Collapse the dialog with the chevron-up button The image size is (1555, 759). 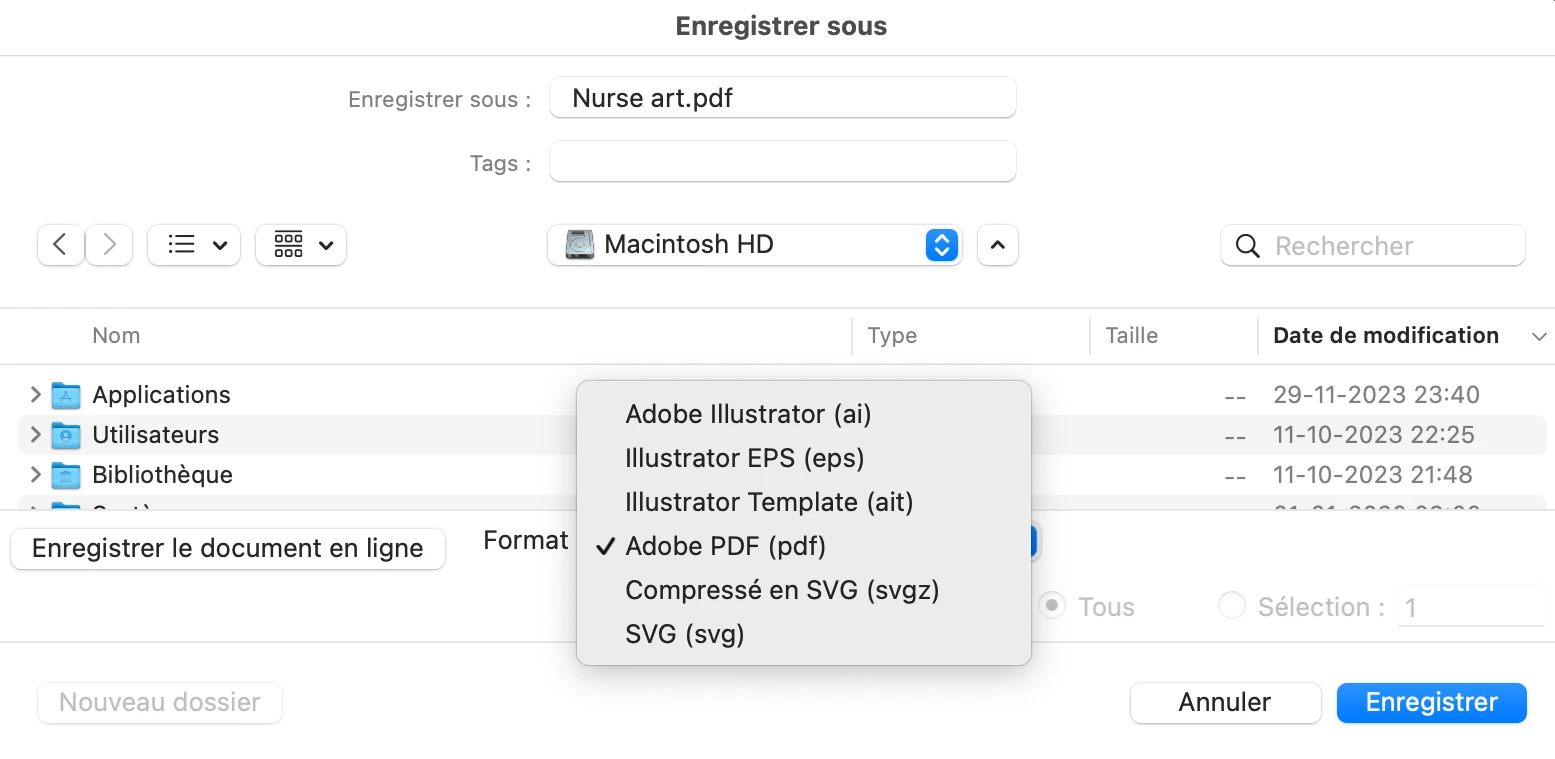[998, 245]
